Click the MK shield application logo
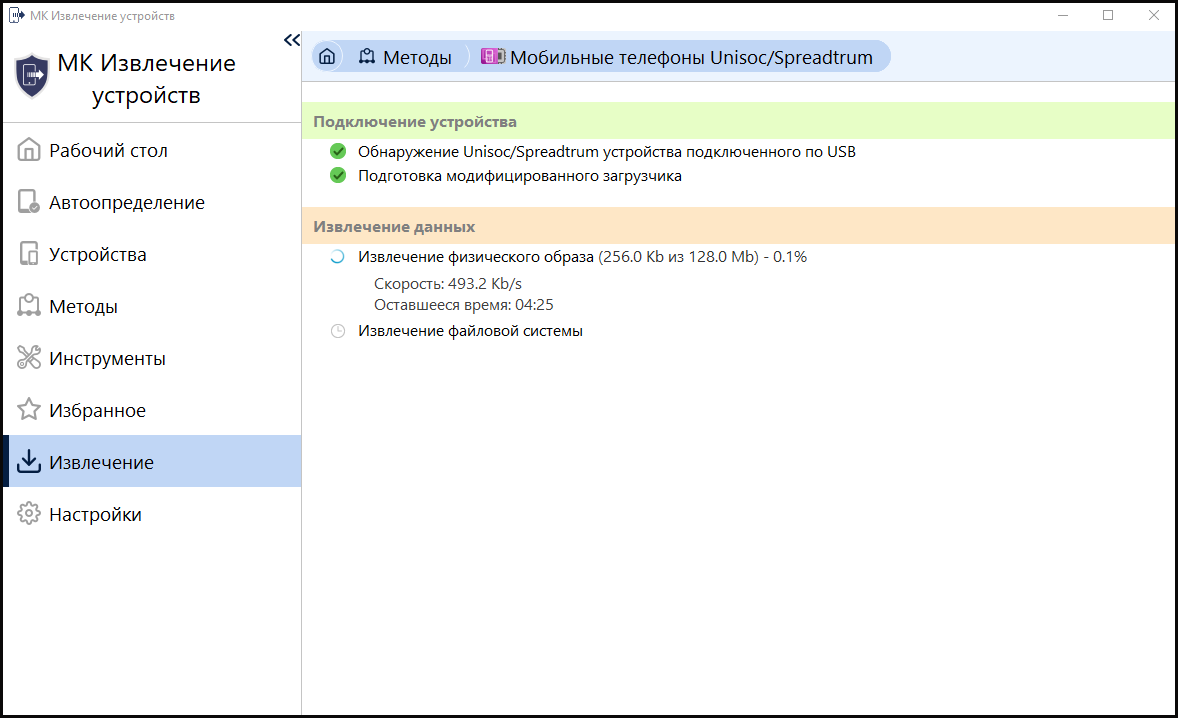The height and width of the screenshot is (718, 1178). coord(32,76)
